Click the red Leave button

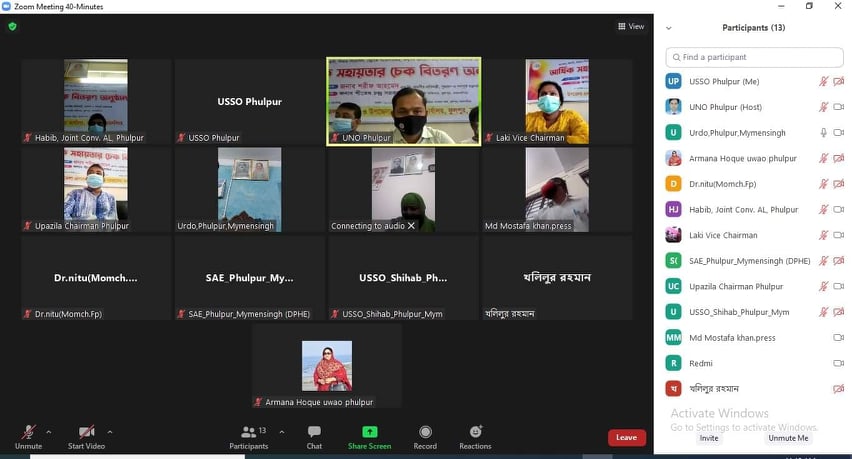pos(626,437)
